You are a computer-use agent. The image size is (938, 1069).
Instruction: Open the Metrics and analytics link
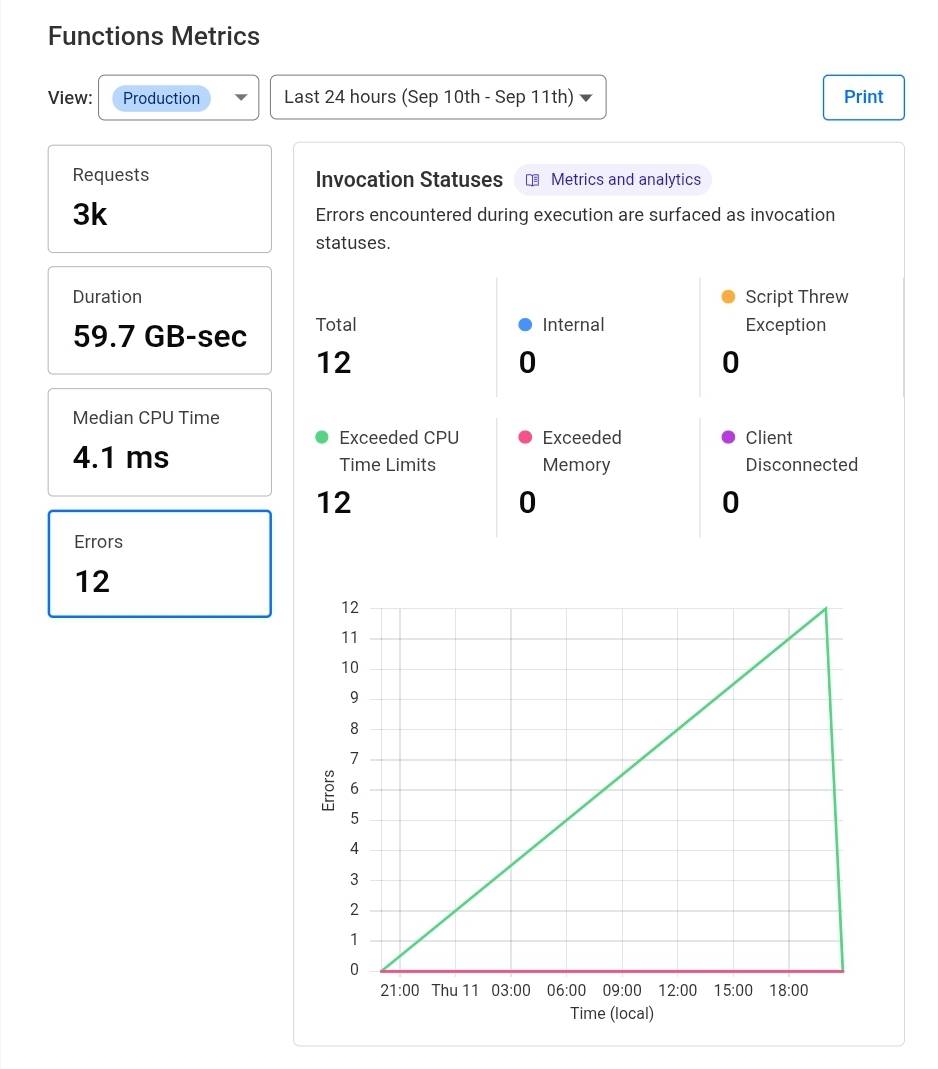[625, 180]
